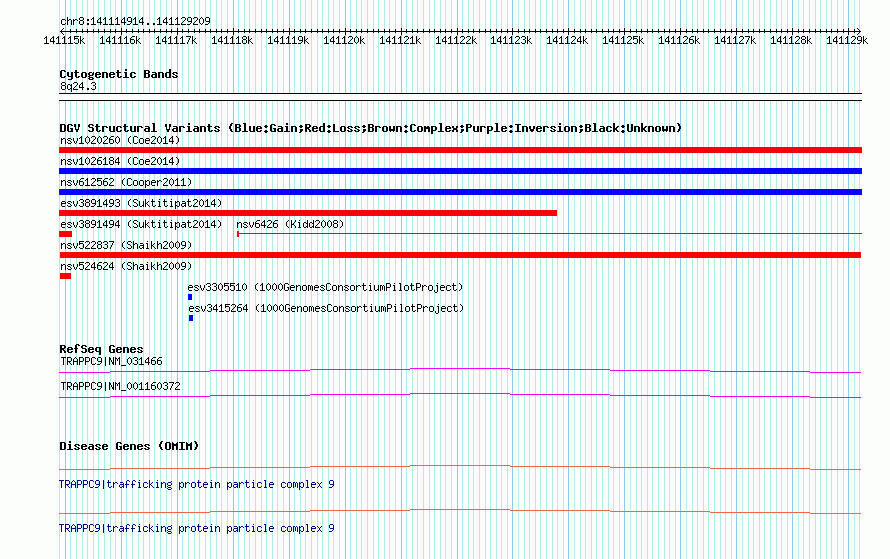Open the esv3891493 (Suktitipat2014) label

point(141,203)
